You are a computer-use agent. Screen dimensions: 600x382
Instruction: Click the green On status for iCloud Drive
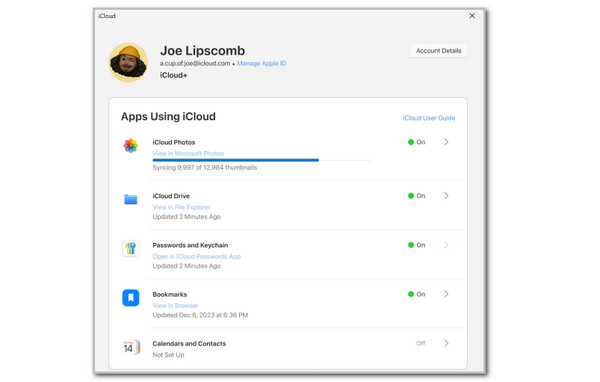416,196
